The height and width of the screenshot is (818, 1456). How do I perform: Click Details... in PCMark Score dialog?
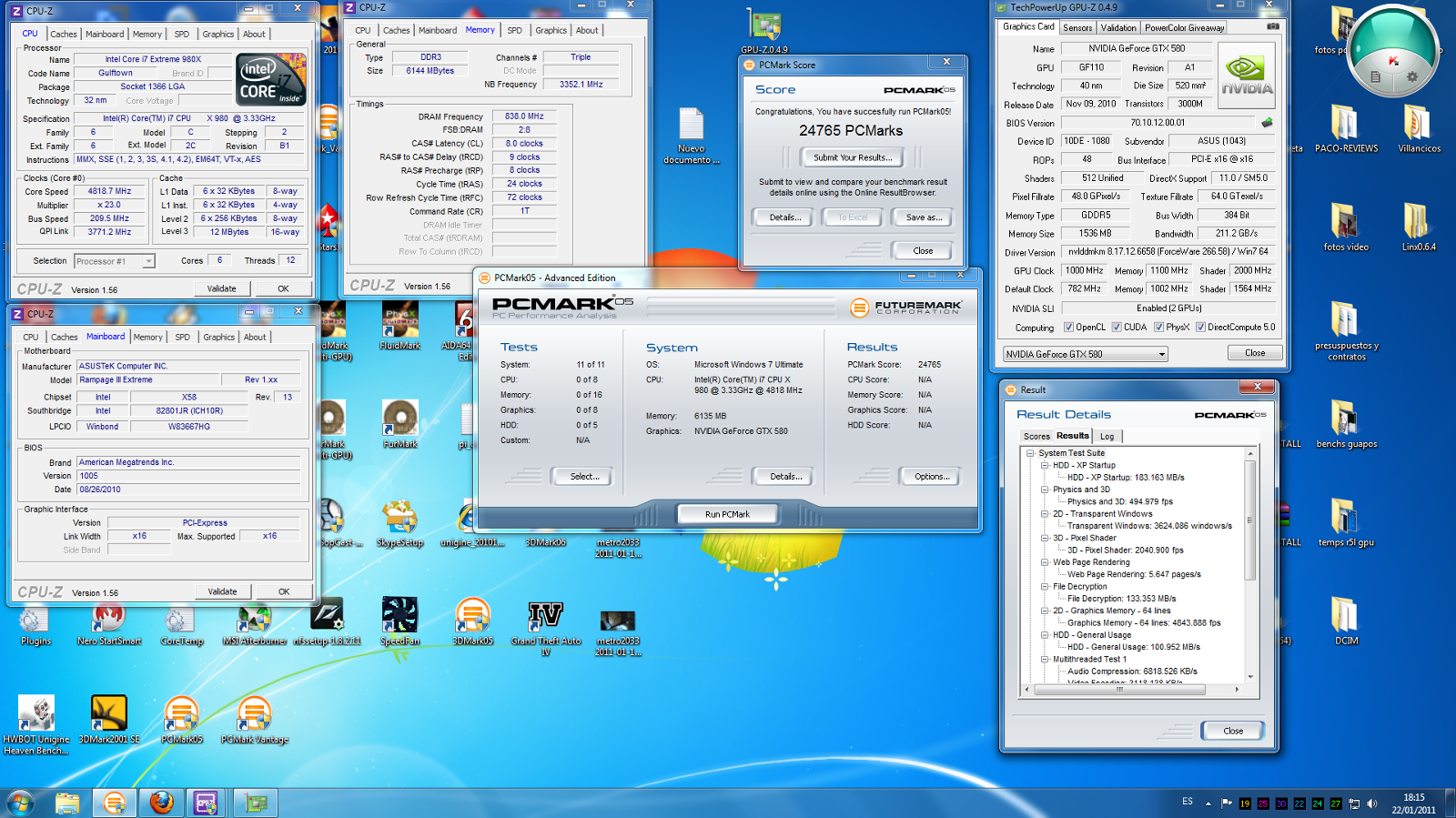coord(785,217)
